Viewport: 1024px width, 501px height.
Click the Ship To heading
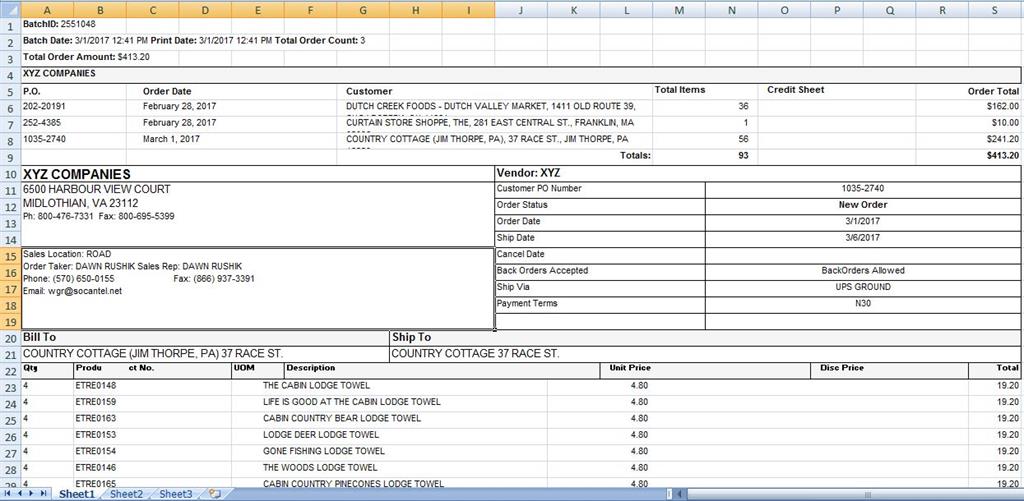tap(411, 337)
